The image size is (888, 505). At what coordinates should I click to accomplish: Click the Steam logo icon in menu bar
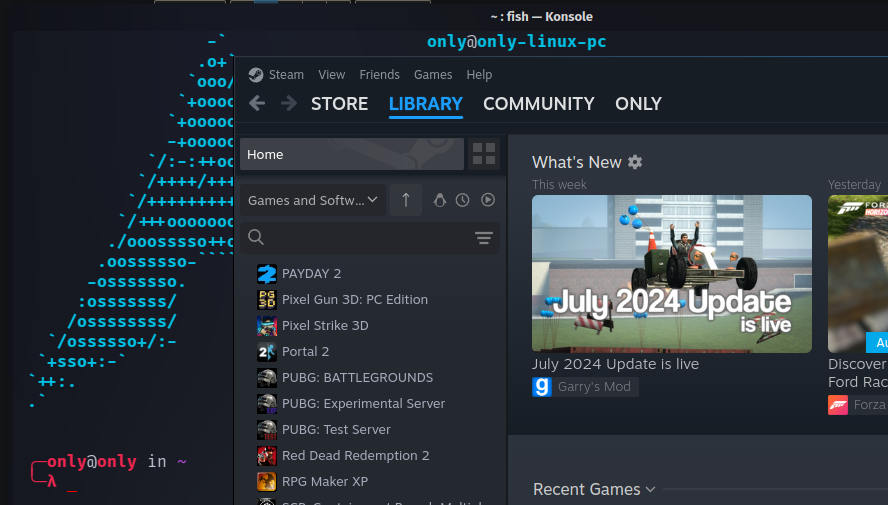point(255,75)
